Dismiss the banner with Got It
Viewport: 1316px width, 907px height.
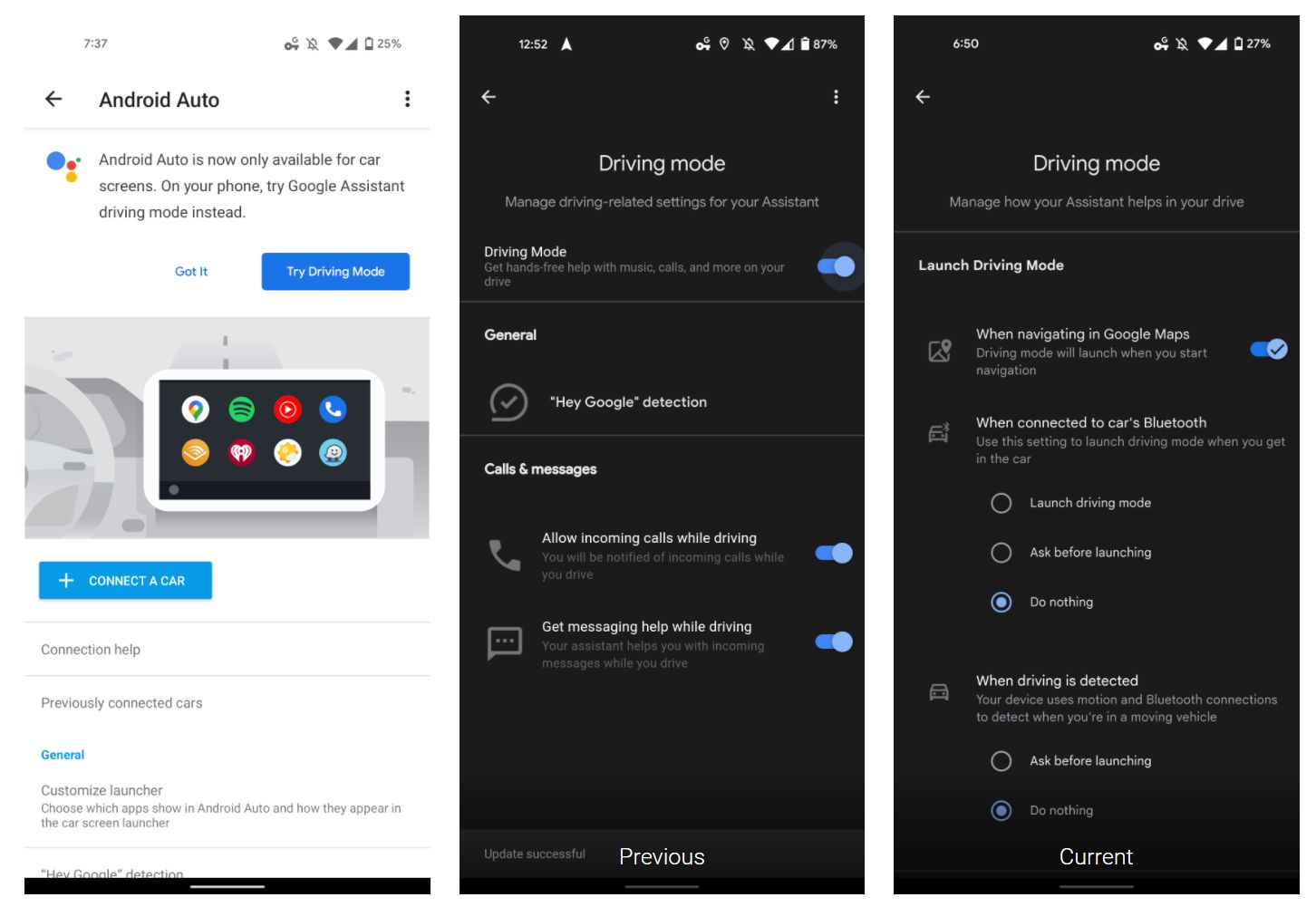tap(191, 271)
